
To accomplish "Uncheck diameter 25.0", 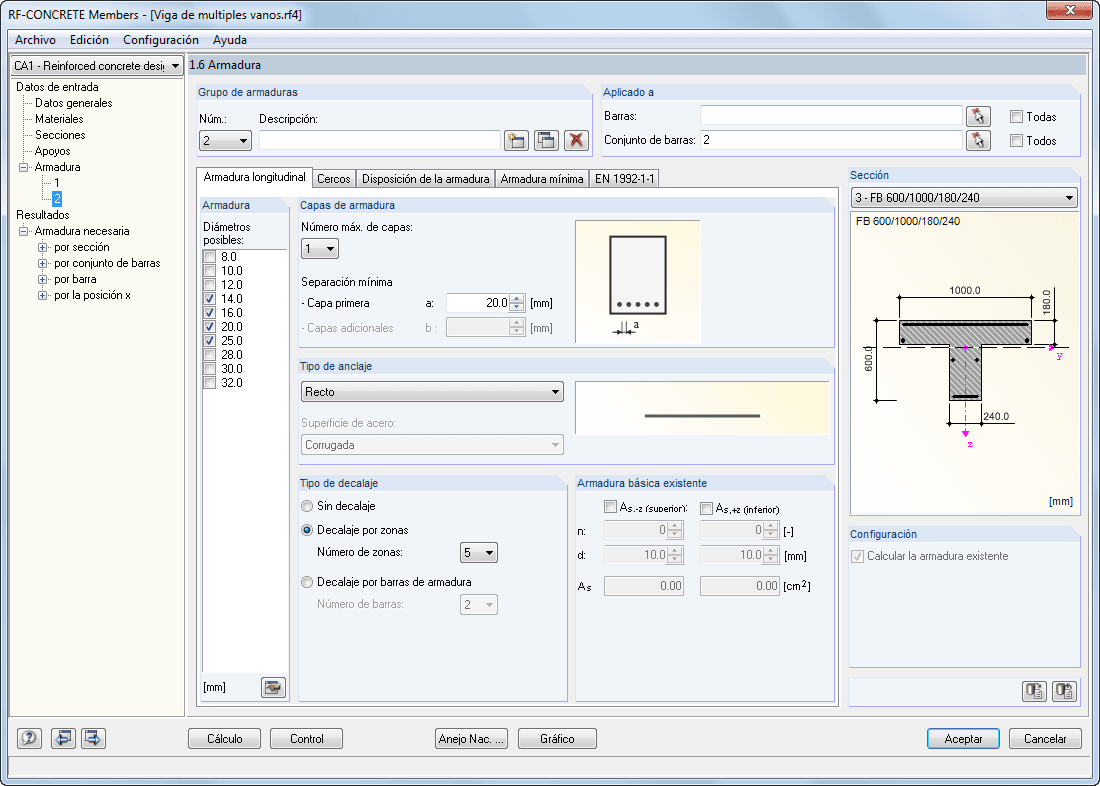I will pyautogui.click(x=209, y=341).
